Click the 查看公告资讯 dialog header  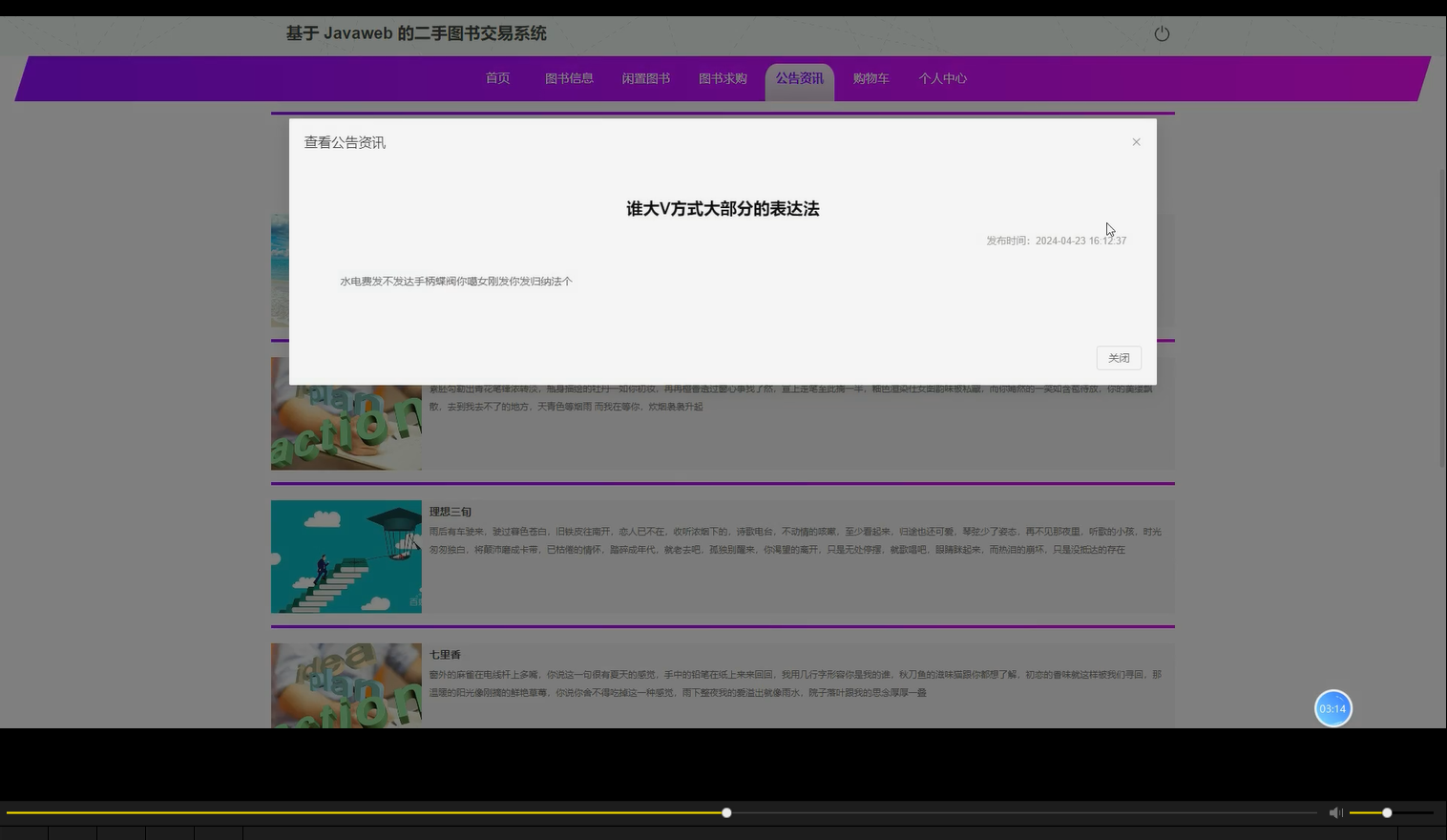[345, 142]
